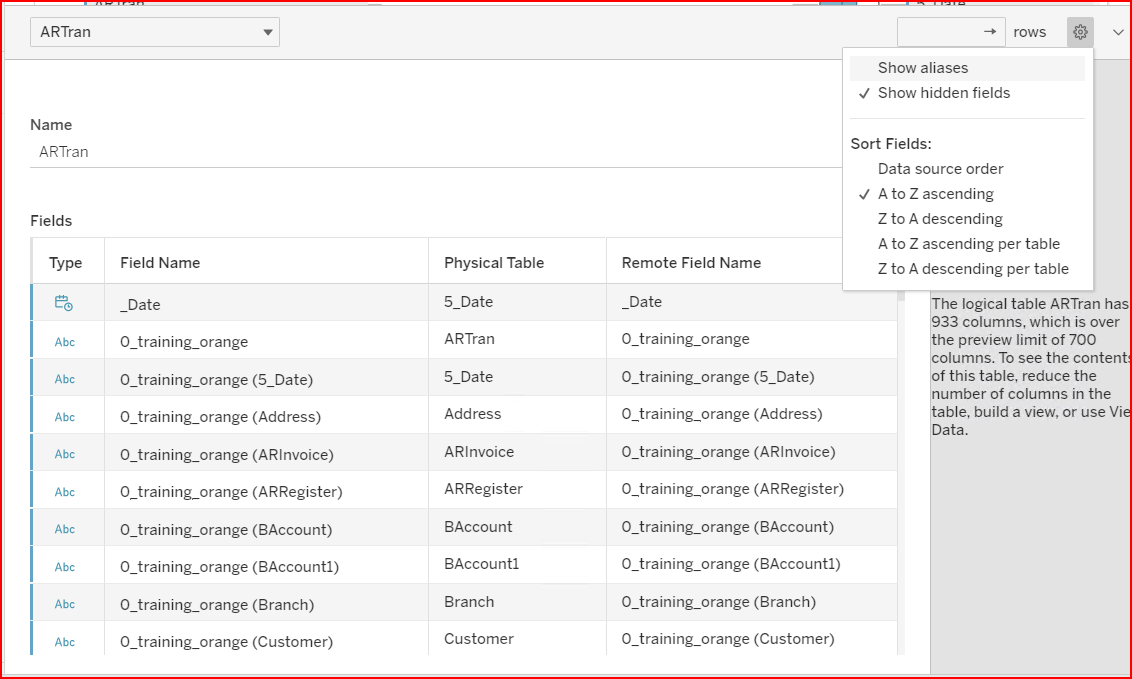The width and height of the screenshot is (1132, 679).
Task: Click Abc type icon for 0_training_orange (Branch)
Action: tap(65, 604)
